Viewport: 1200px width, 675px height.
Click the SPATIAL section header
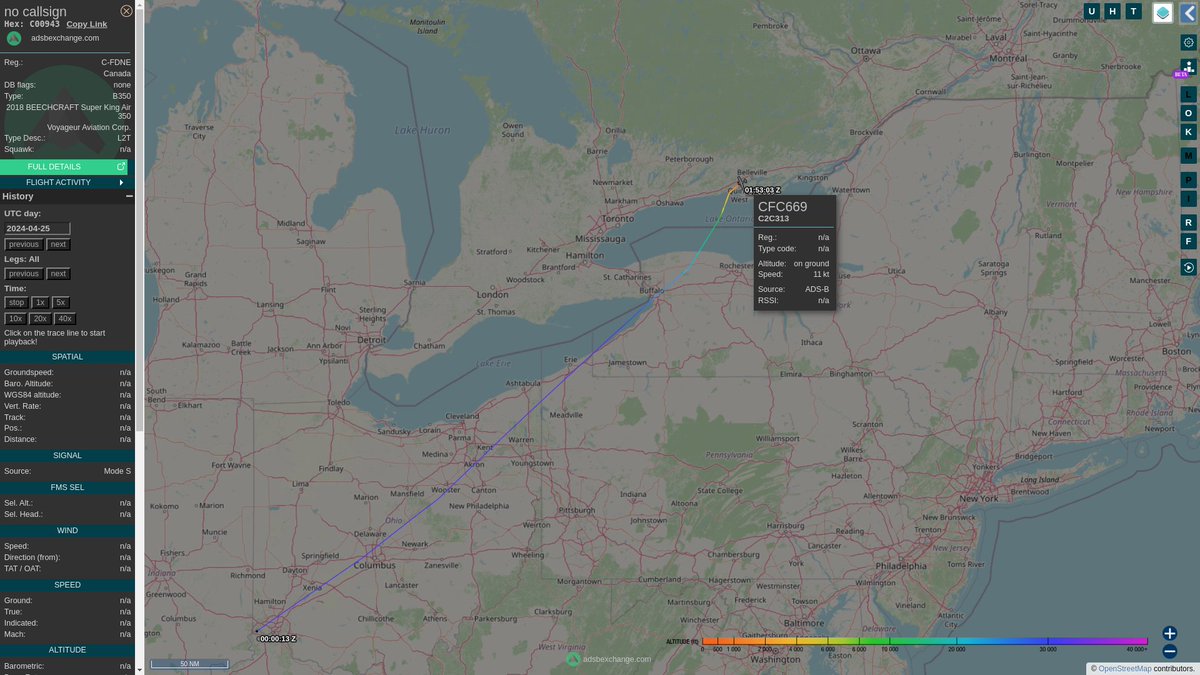coord(67,357)
